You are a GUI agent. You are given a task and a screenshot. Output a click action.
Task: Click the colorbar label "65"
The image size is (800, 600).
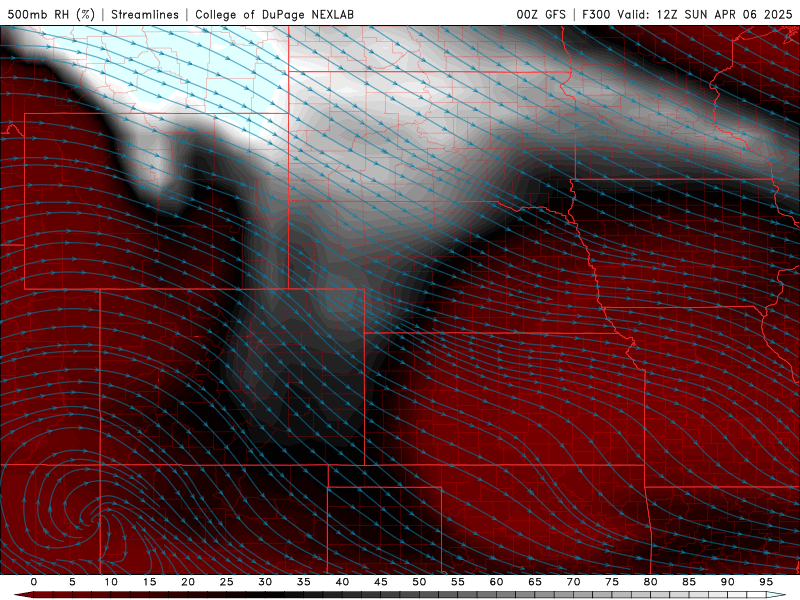pyautogui.click(x=535, y=582)
